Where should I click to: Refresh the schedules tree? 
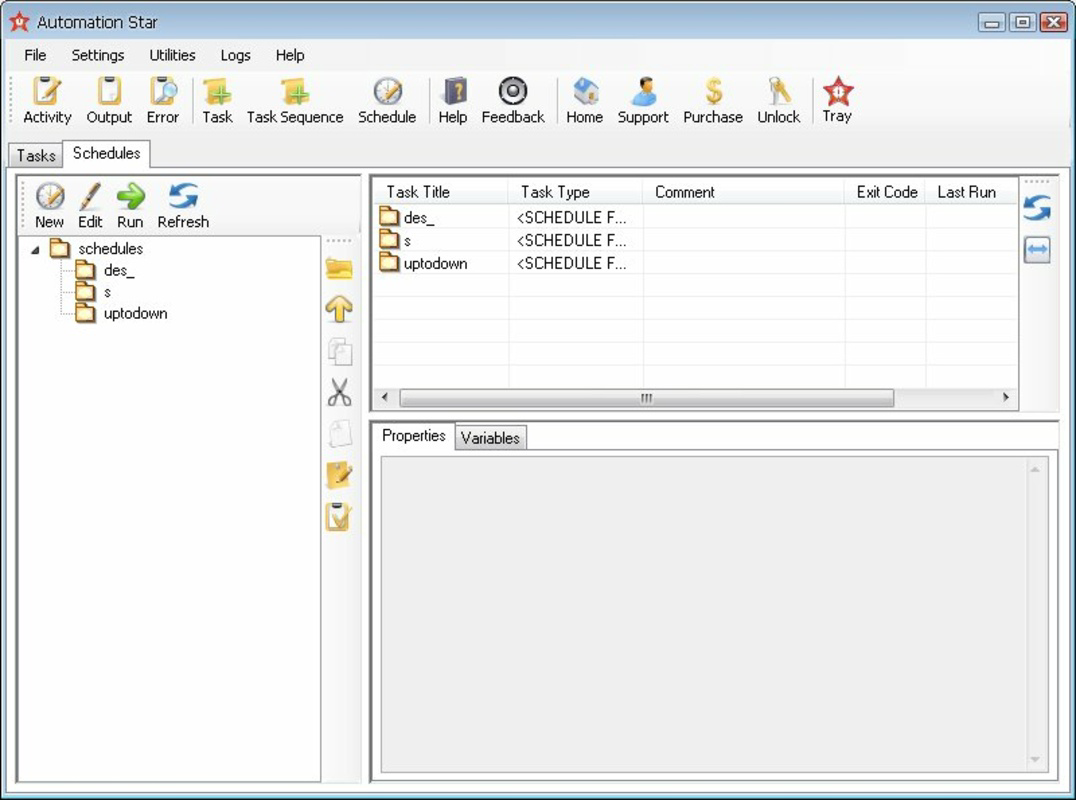pyautogui.click(x=183, y=206)
